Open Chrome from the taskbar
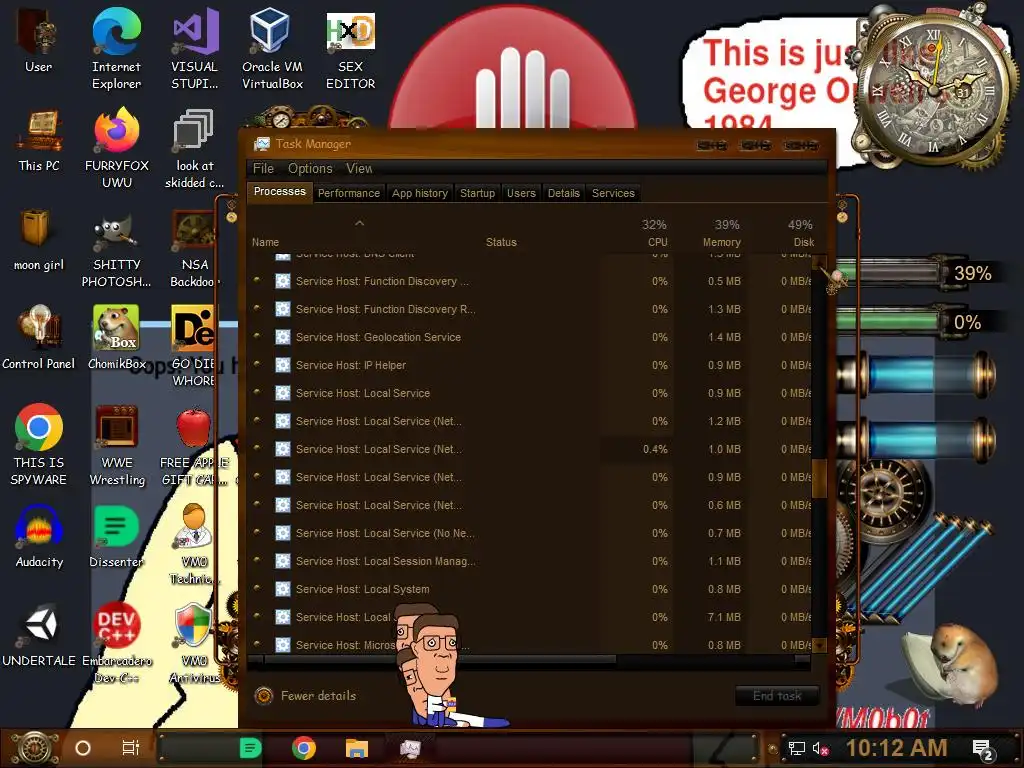 (304, 748)
